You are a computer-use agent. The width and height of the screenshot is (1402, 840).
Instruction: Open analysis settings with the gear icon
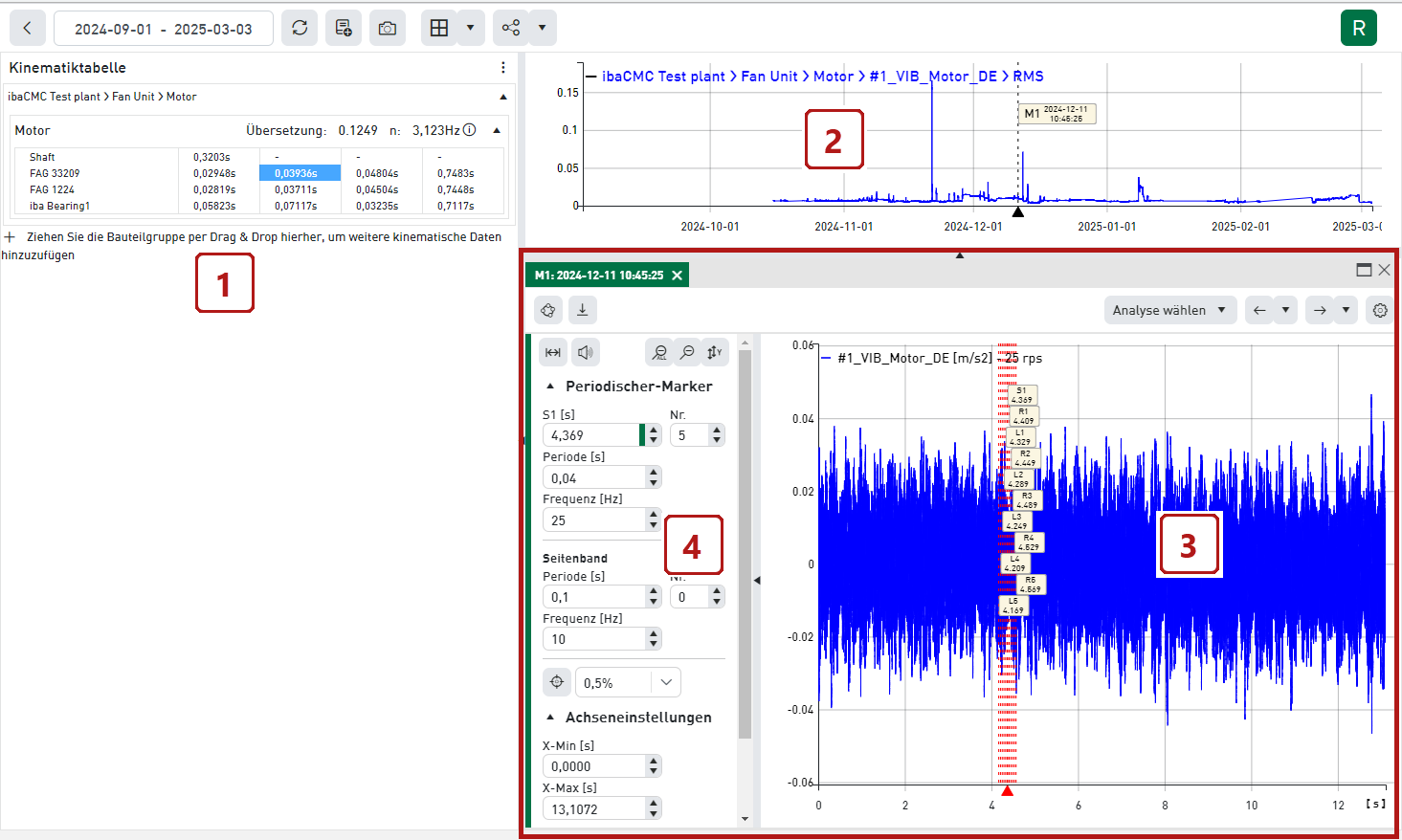(x=1379, y=310)
